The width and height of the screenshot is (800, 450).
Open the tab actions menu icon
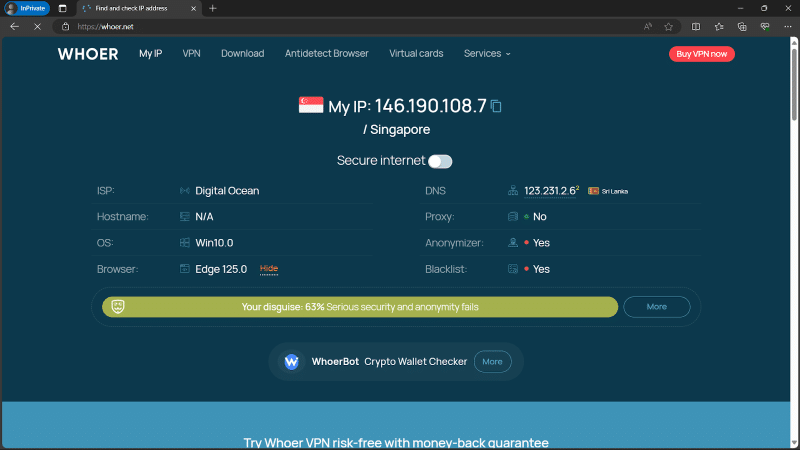pos(62,8)
